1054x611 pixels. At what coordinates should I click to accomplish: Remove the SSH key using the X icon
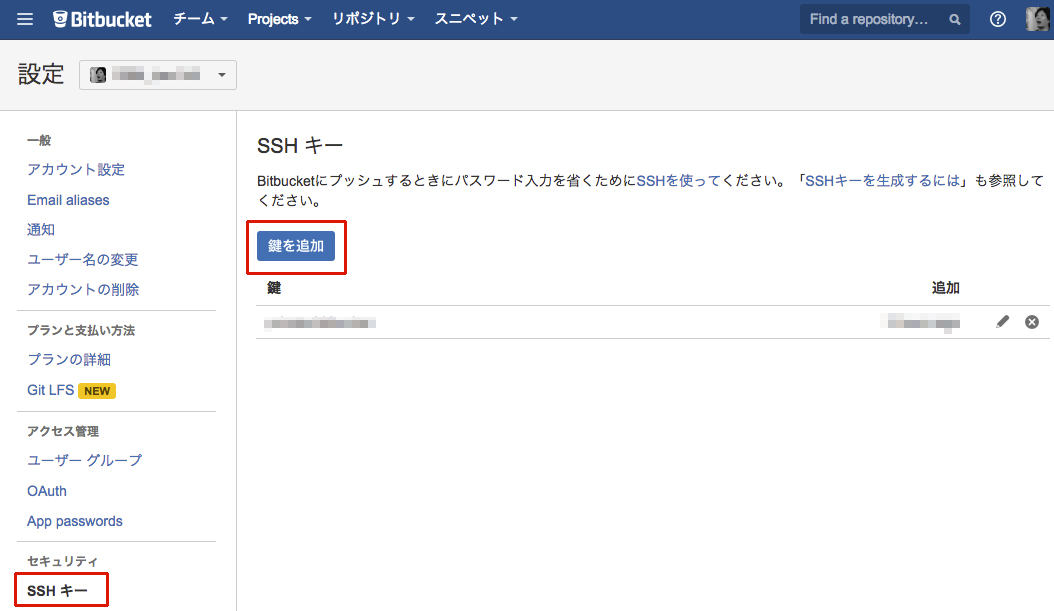pyautogui.click(x=1031, y=321)
